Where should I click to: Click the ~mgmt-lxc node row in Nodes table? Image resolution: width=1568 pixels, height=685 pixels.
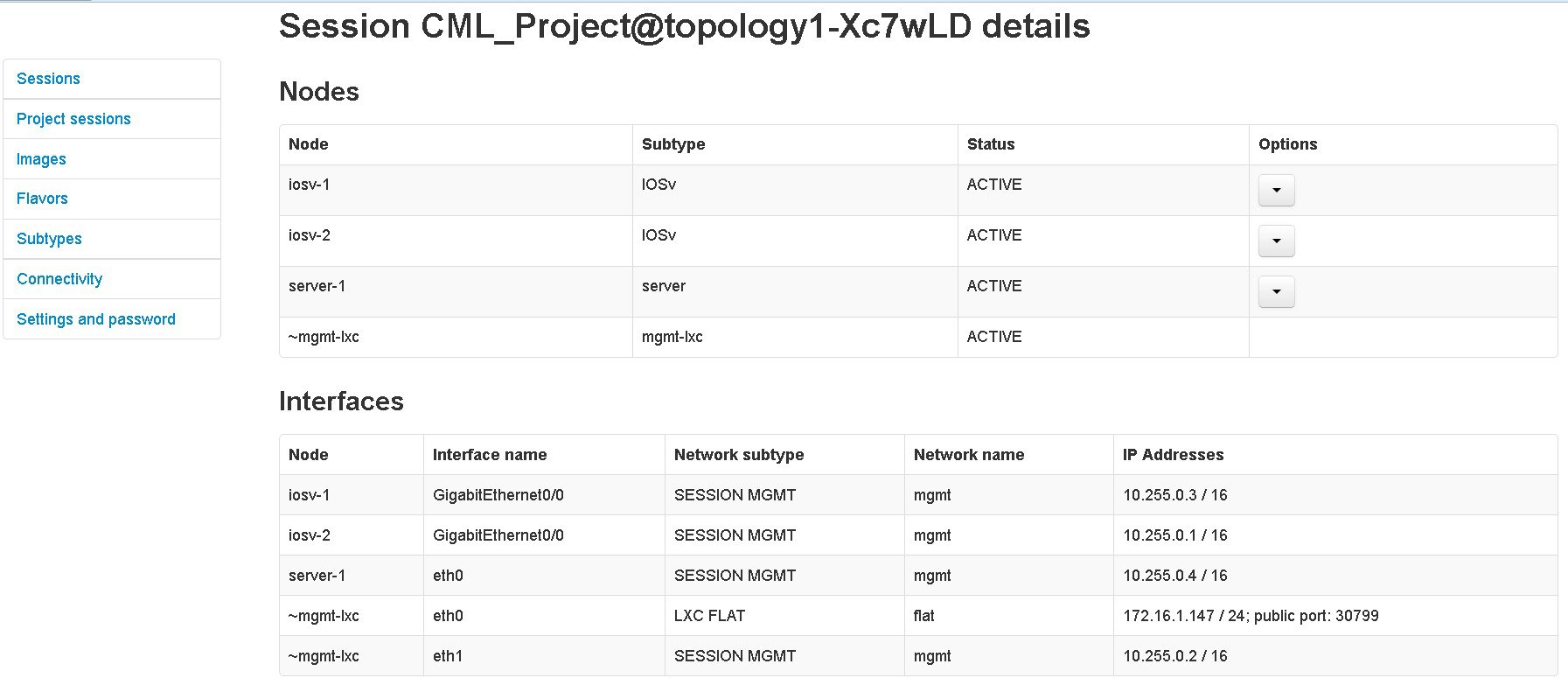324,337
